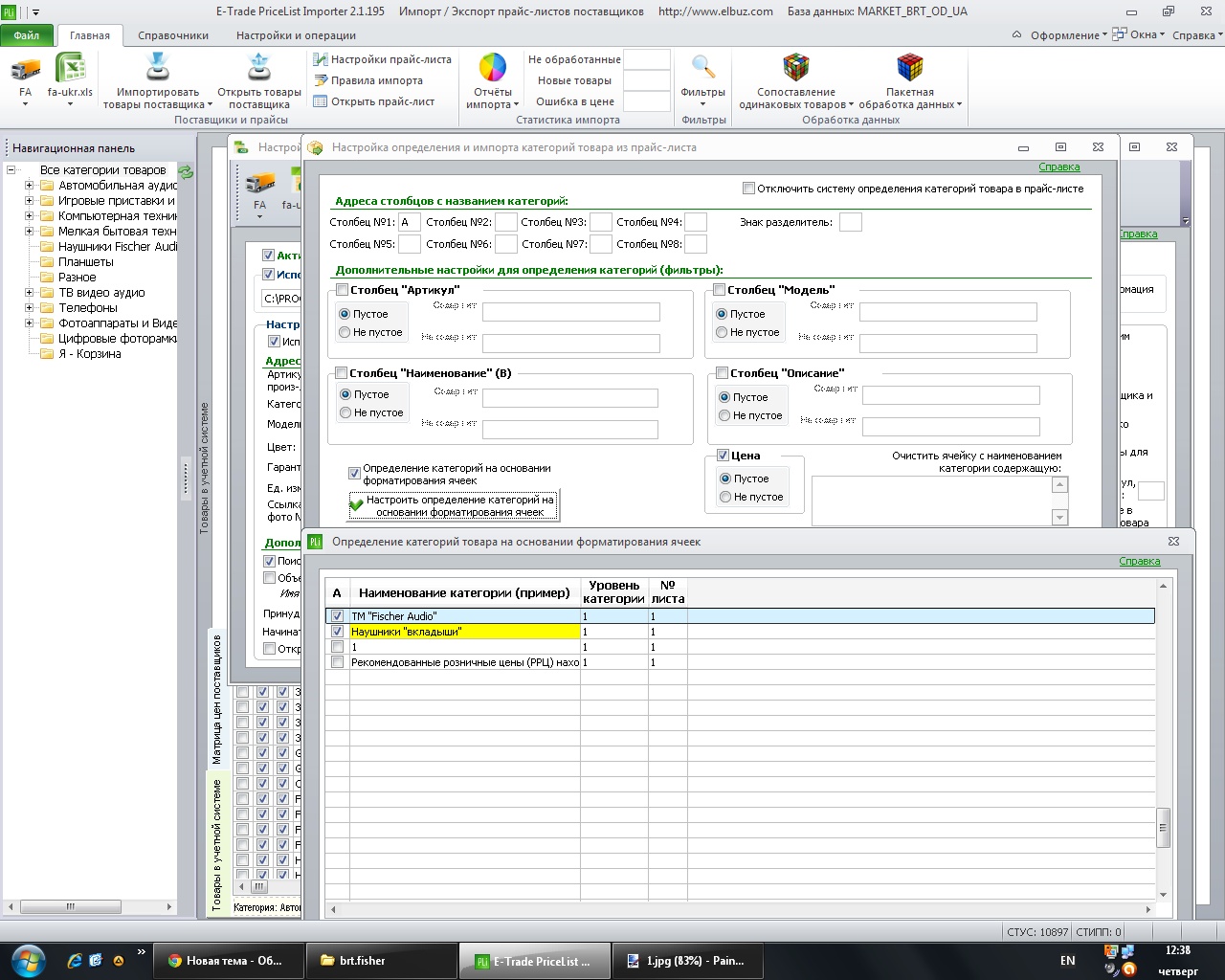The height and width of the screenshot is (980, 1225).
Task: Enable the Столбец "Описание" checkbox
Action: pyautogui.click(x=722, y=373)
